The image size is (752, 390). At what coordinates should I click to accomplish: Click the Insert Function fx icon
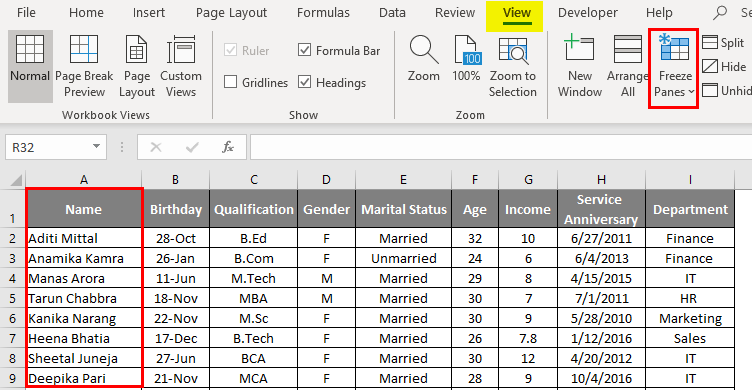(228, 147)
